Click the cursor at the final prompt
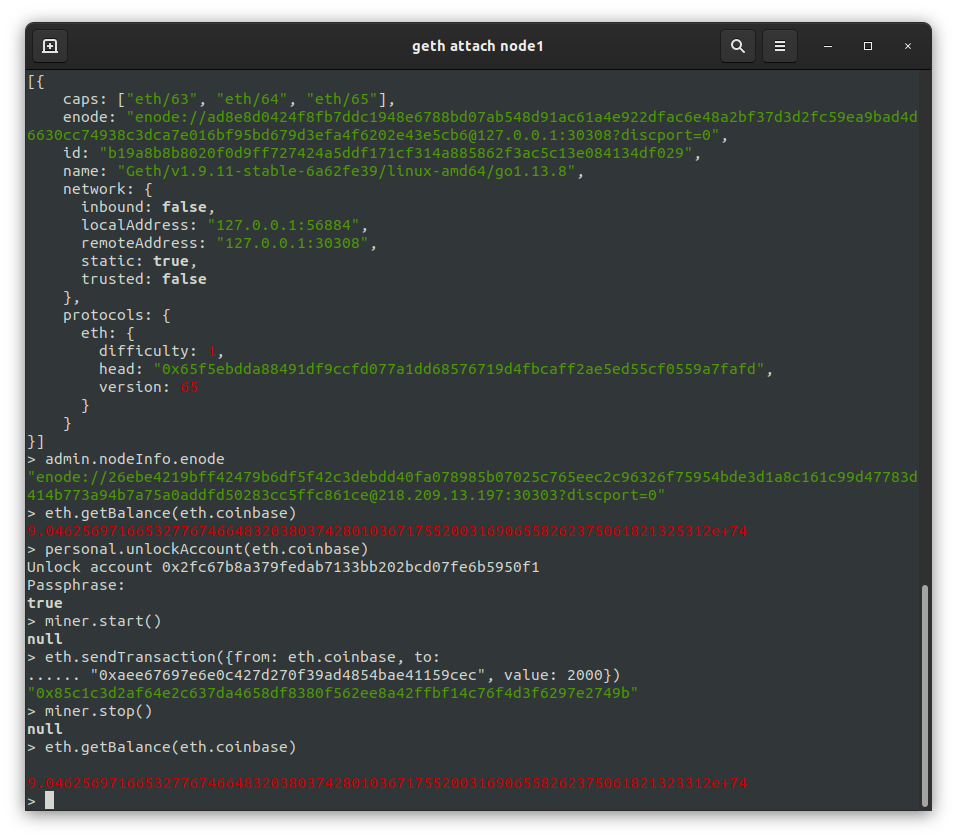Viewport: 957px width, 839px height. coord(49,801)
